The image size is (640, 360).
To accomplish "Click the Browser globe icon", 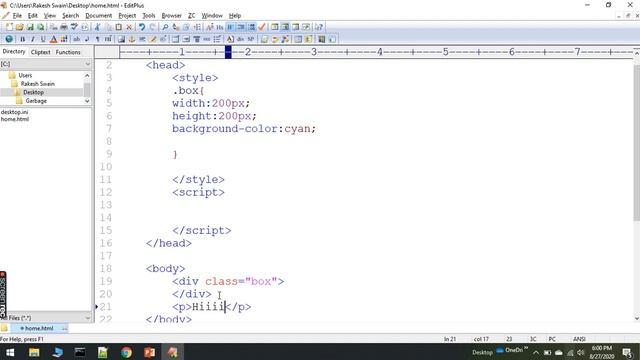I will pyautogui.click(x=9, y=39).
